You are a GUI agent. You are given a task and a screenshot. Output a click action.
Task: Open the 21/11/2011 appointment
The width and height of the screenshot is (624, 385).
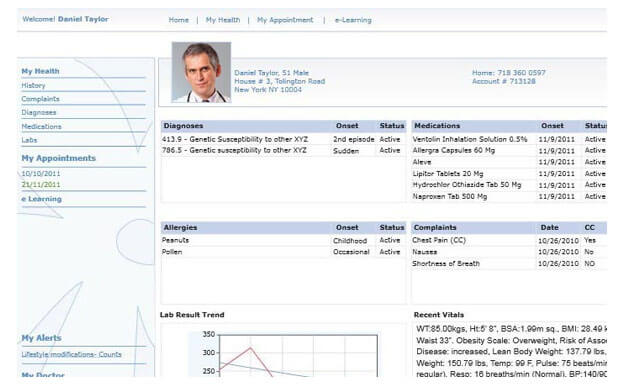click(41, 185)
